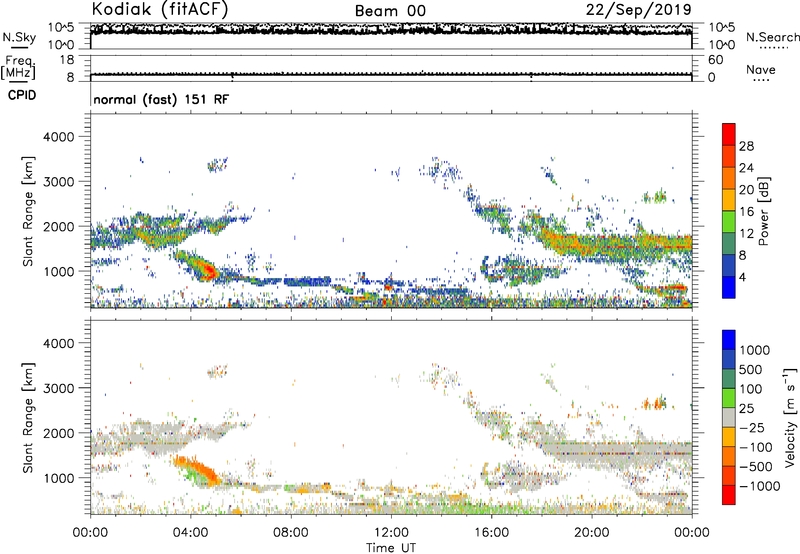The height and width of the screenshot is (554, 800).
Task: Click the date '22/Sep/2019'
Action: [x=638, y=10]
